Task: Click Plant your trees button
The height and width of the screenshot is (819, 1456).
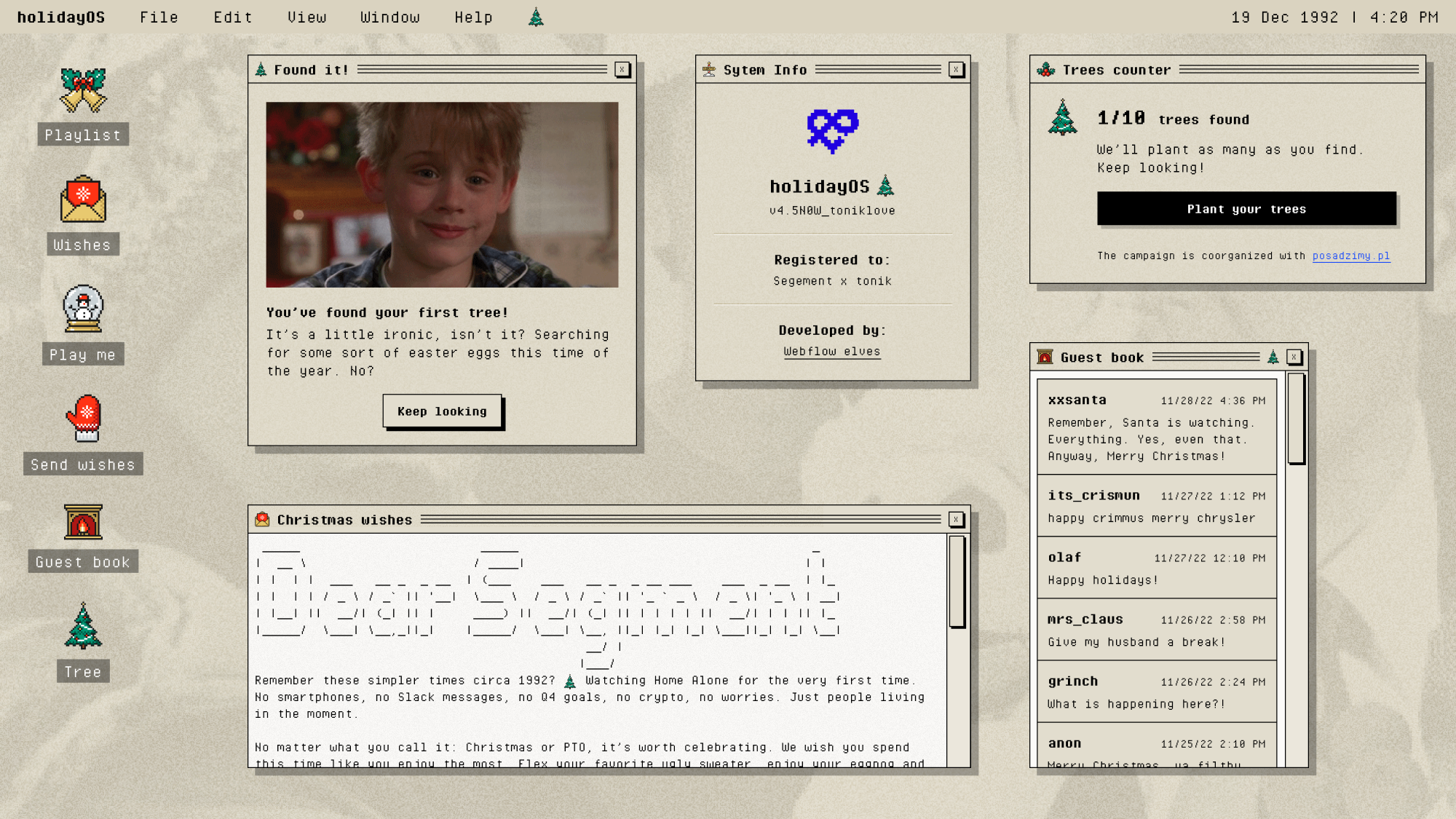Action: (x=1246, y=209)
